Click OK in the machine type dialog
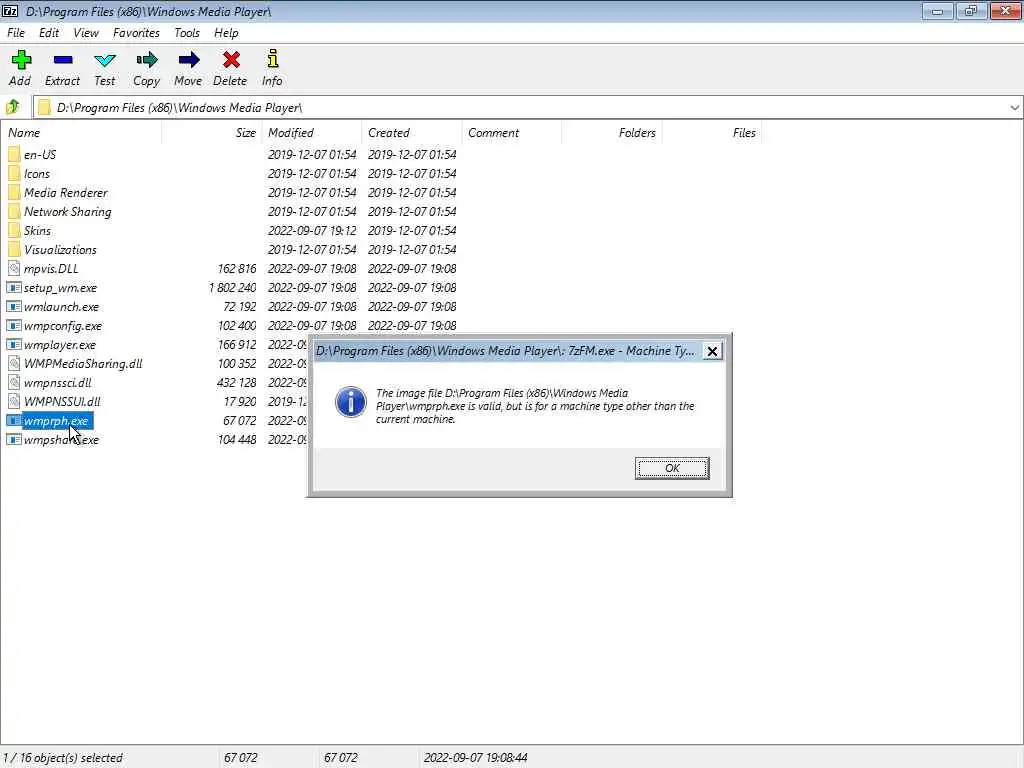The image size is (1024, 768). tap(672, 468)
